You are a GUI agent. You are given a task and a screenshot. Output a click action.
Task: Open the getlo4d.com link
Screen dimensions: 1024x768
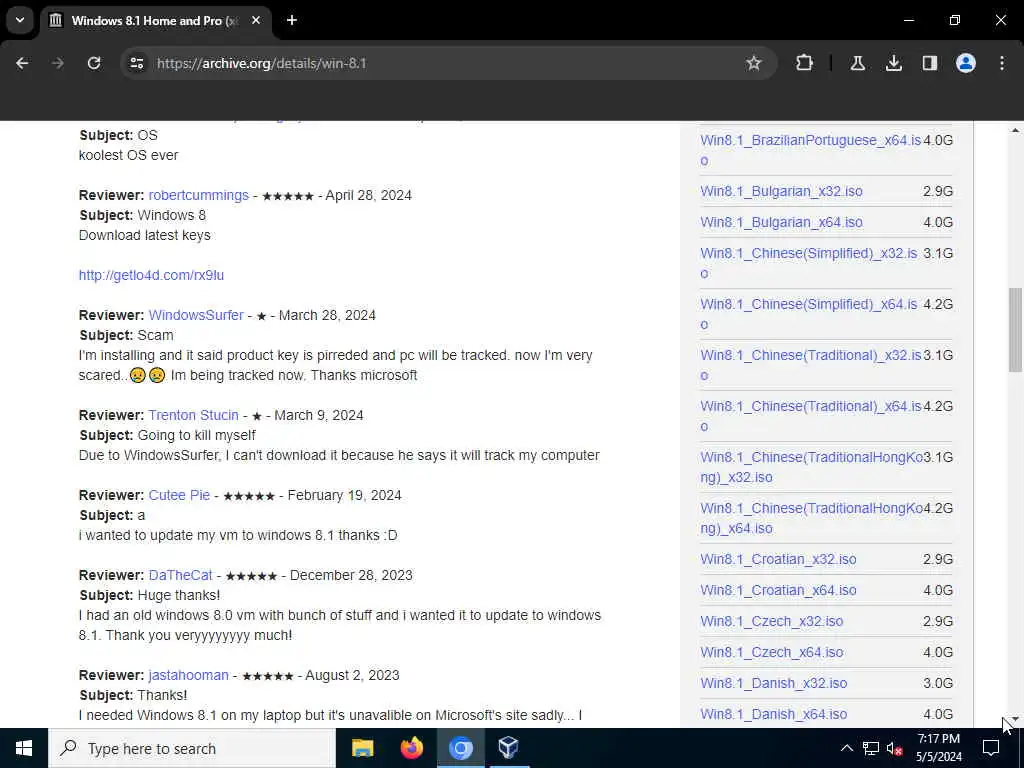[x=151, y=276]
